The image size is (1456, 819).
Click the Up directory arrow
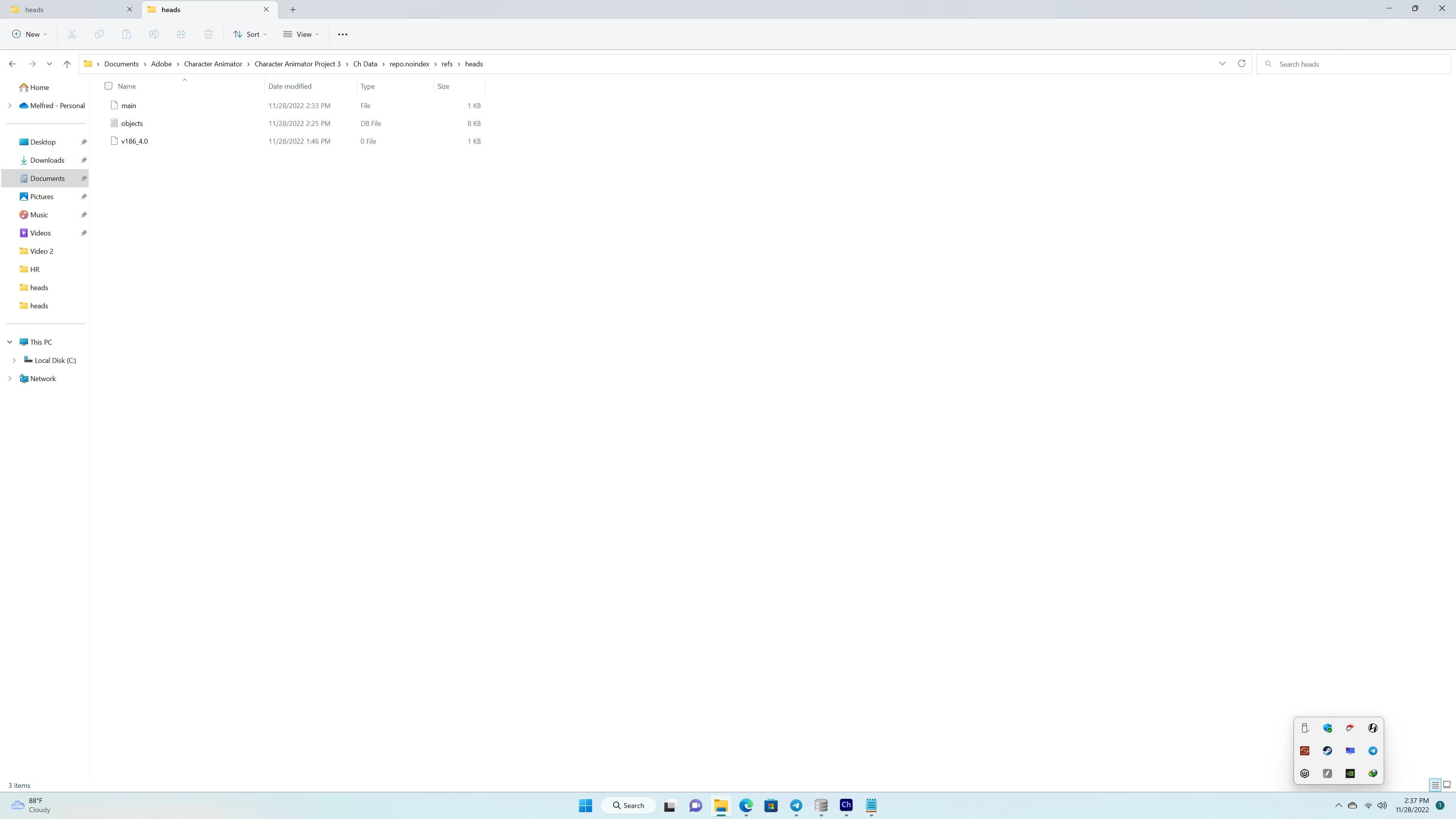click(67, 64)
